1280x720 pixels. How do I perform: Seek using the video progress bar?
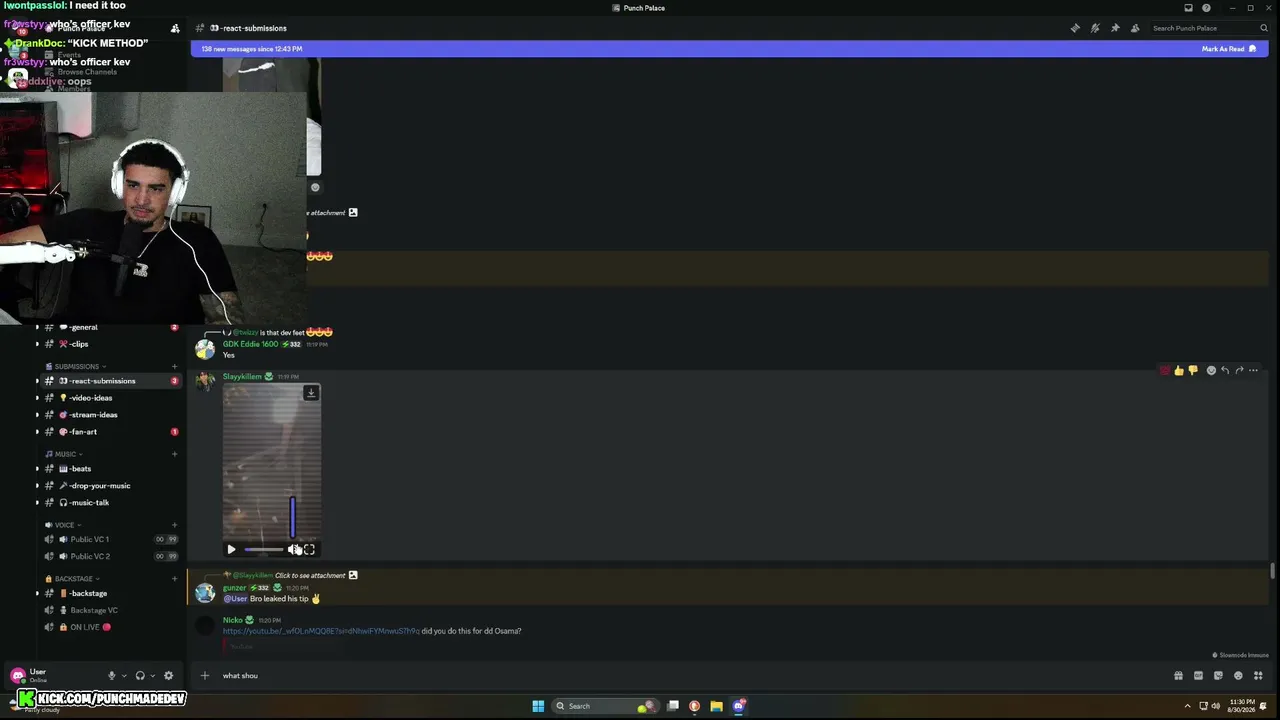click(263, 549)
